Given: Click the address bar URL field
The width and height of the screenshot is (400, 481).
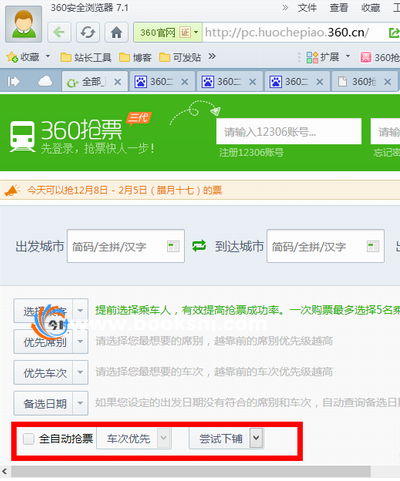Looking at the screenshot, I should click(293, 32).
